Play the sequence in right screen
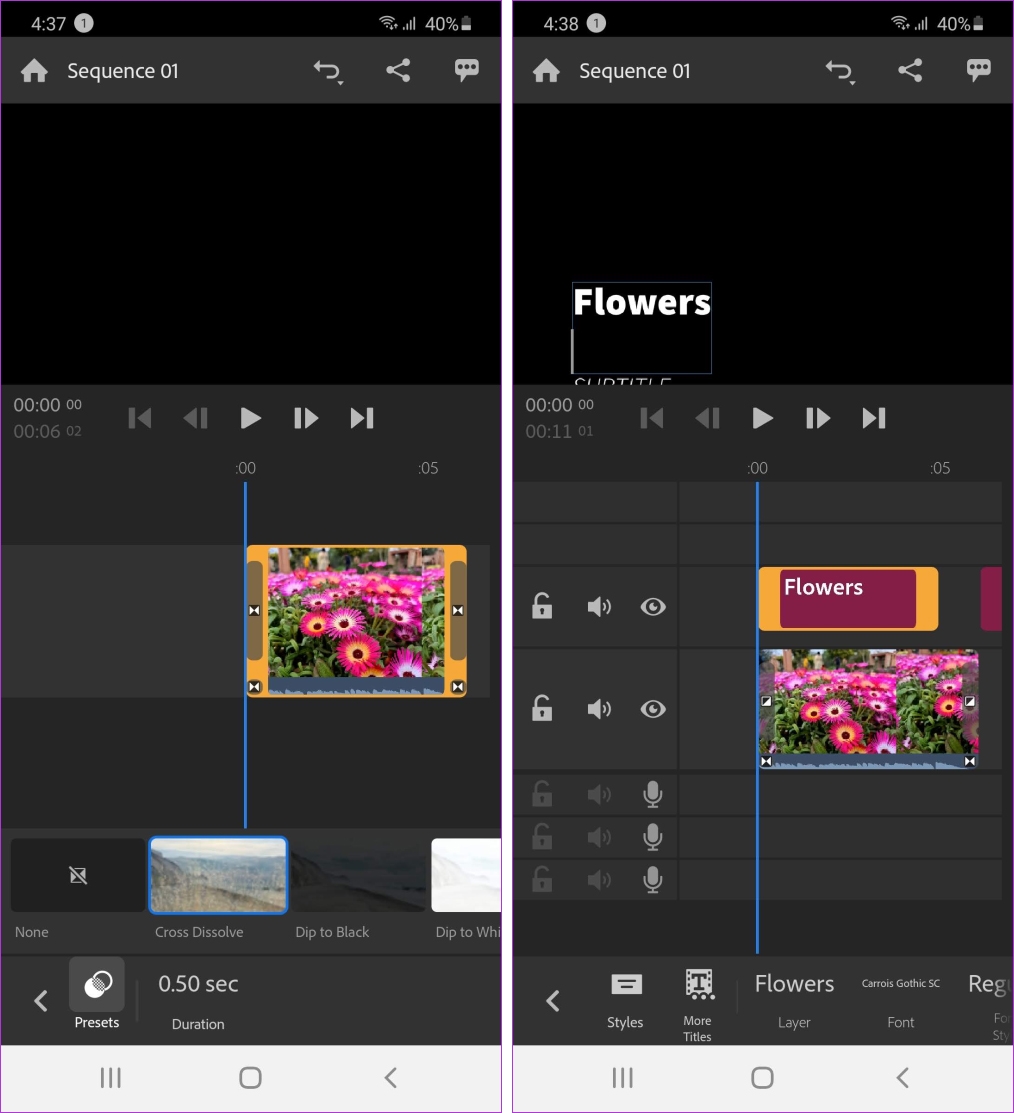The width and height of the screenshot is (1014, 1113). [x=762, y=418]
